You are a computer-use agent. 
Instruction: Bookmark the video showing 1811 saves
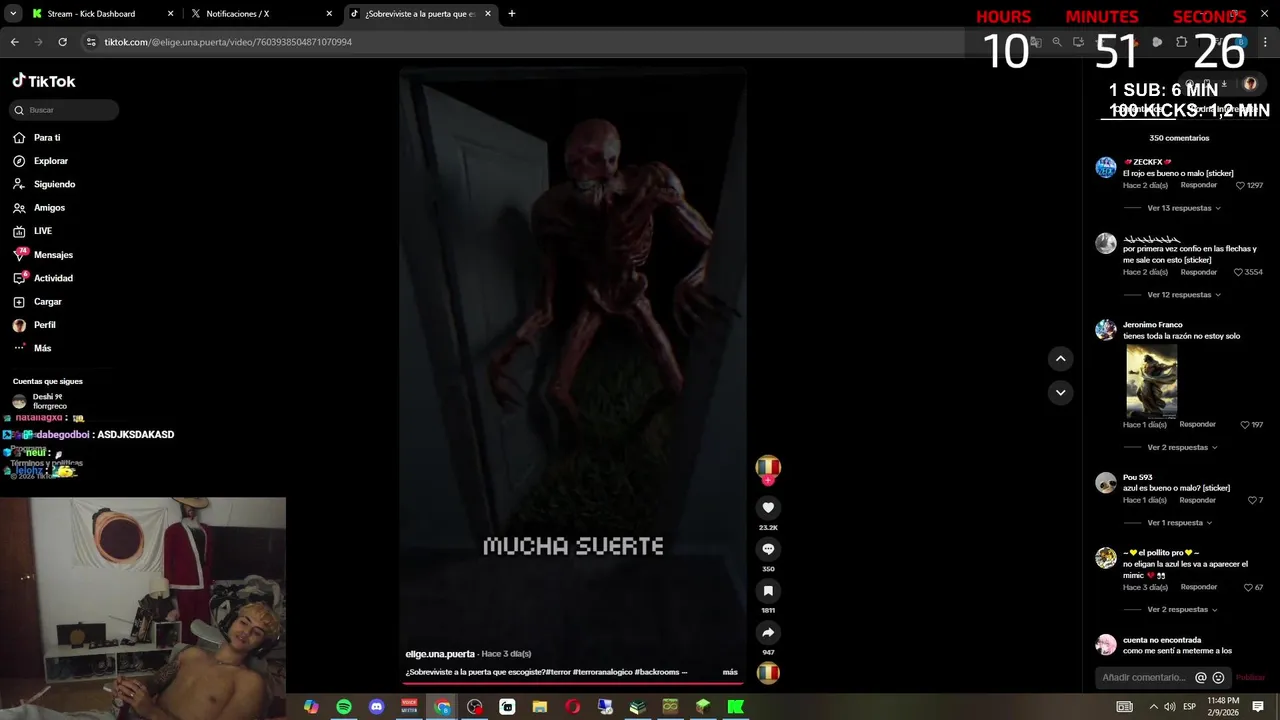768,591
